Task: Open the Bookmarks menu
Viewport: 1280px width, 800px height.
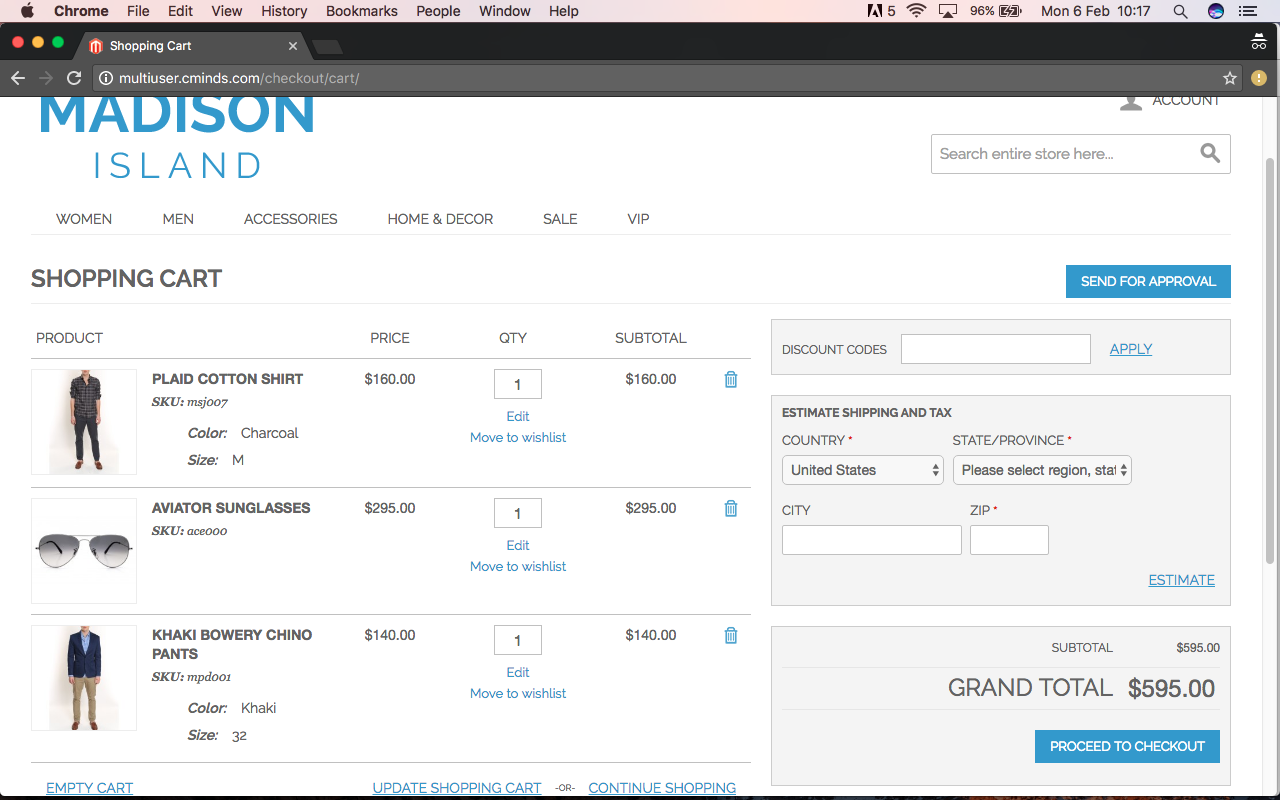Action: [x=362, y=11]
